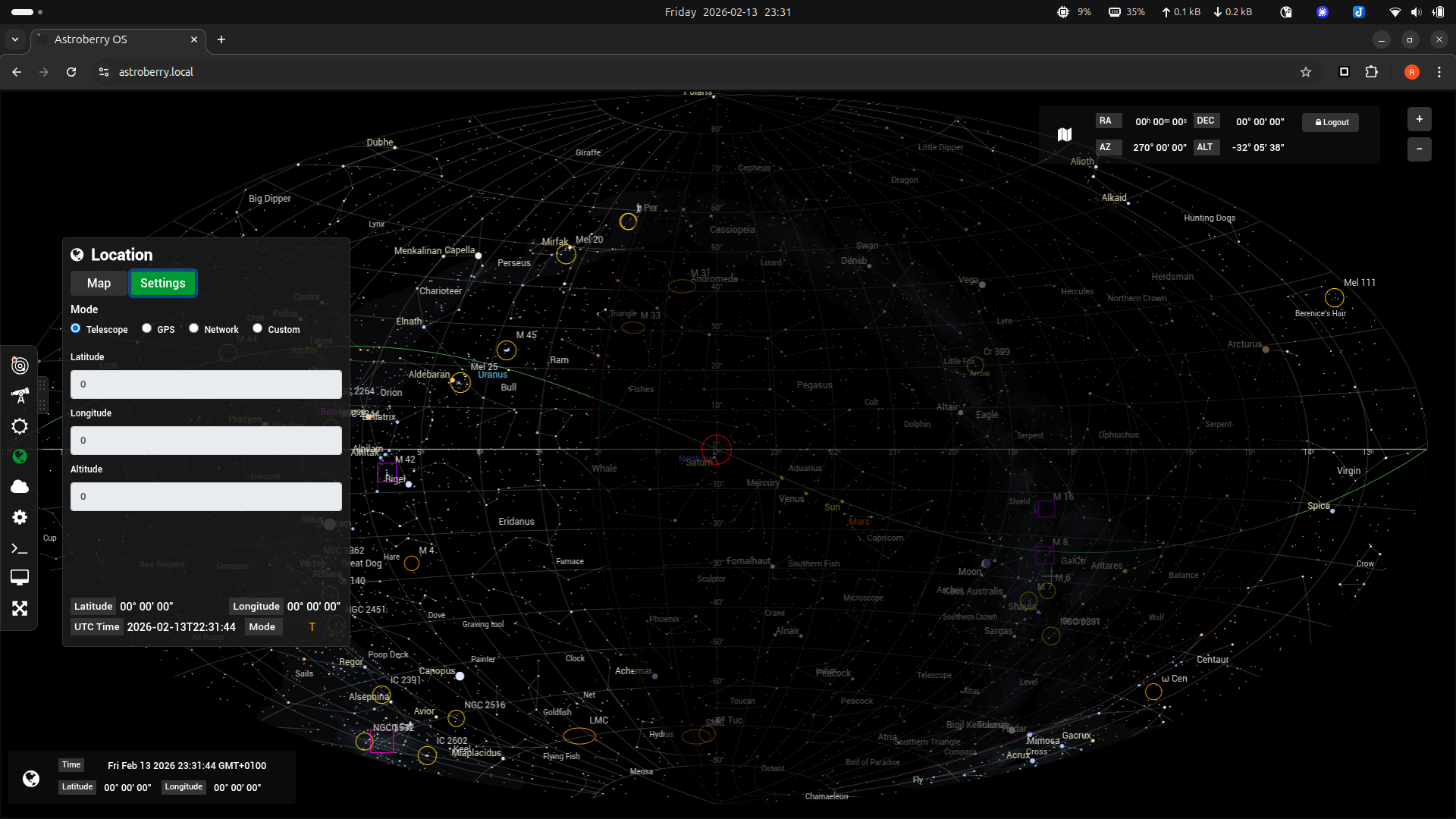Open browser tab search dropdown arrow
Viewport: 1456px width, 819px height.
(x=15, y=39)
